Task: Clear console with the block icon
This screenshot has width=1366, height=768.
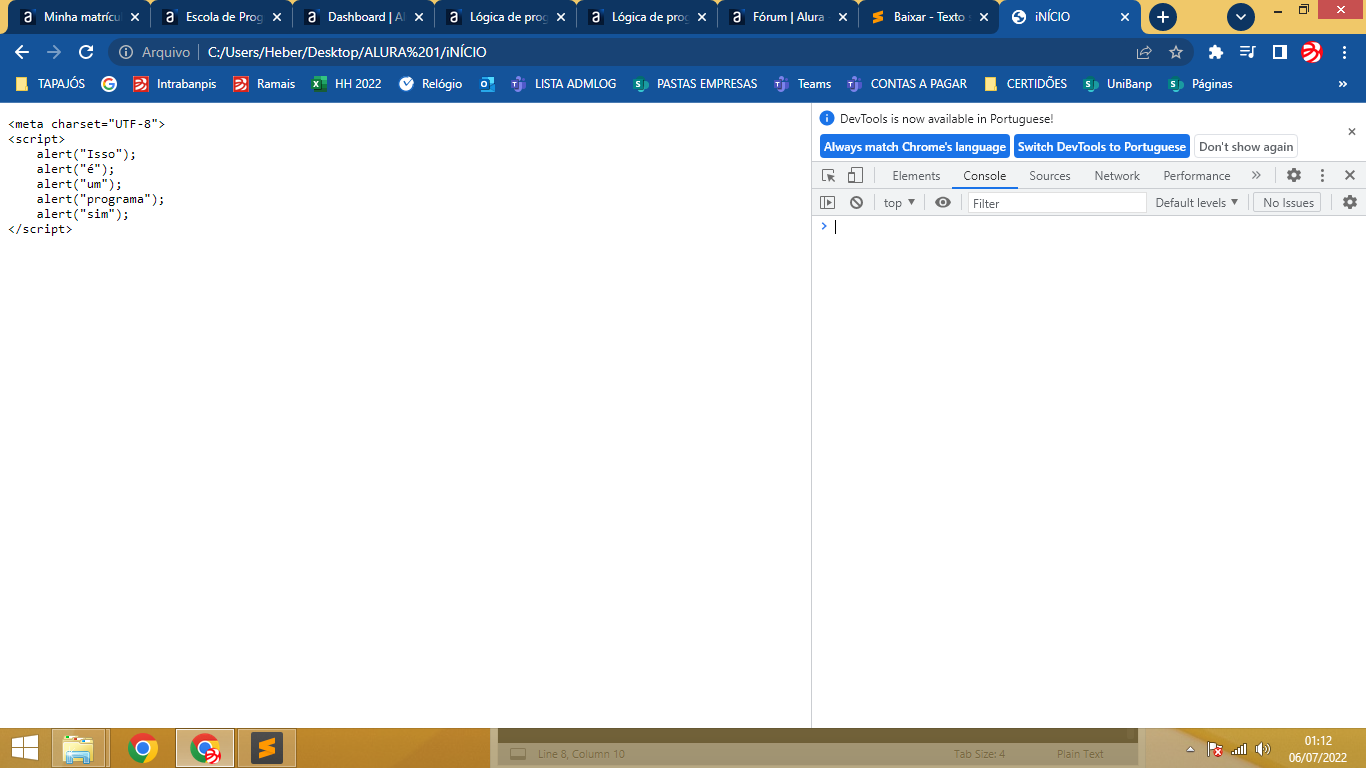Action: (856, 202)
